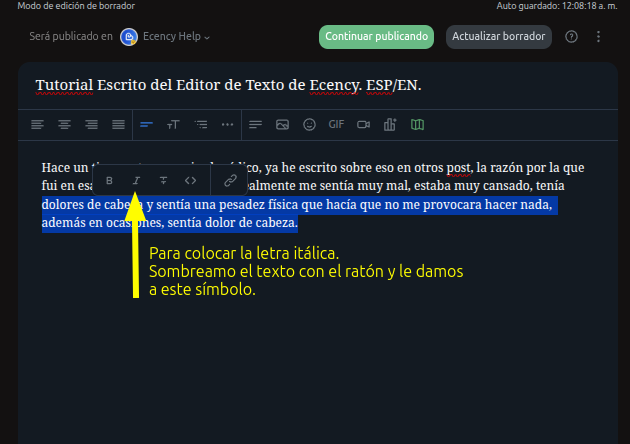Open the emoji picker
The image size is (630, 444).
(x=309, y=125)
